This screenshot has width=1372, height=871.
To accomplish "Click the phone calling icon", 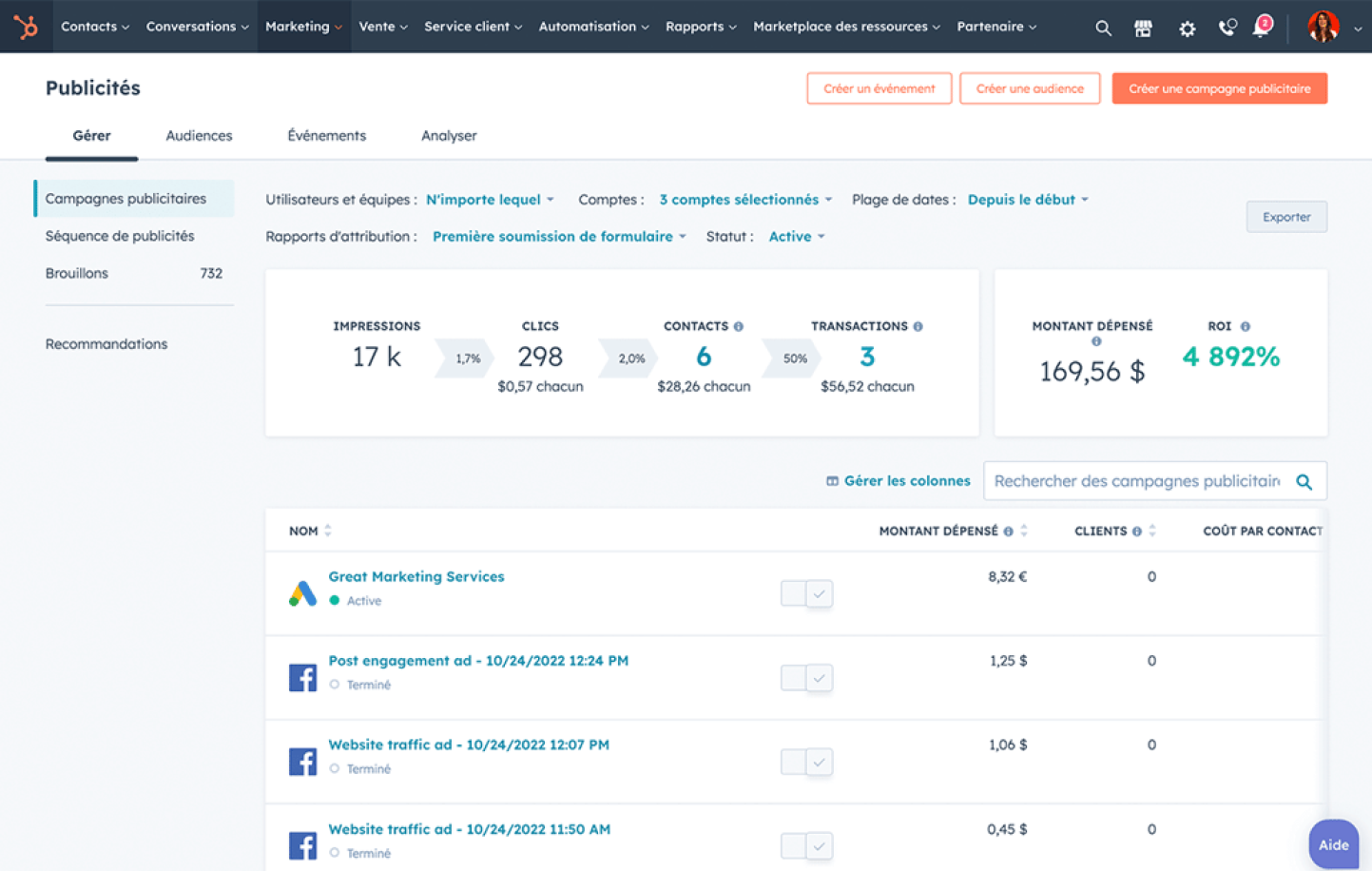I will pyautogui.click(x=1227, y=28).
